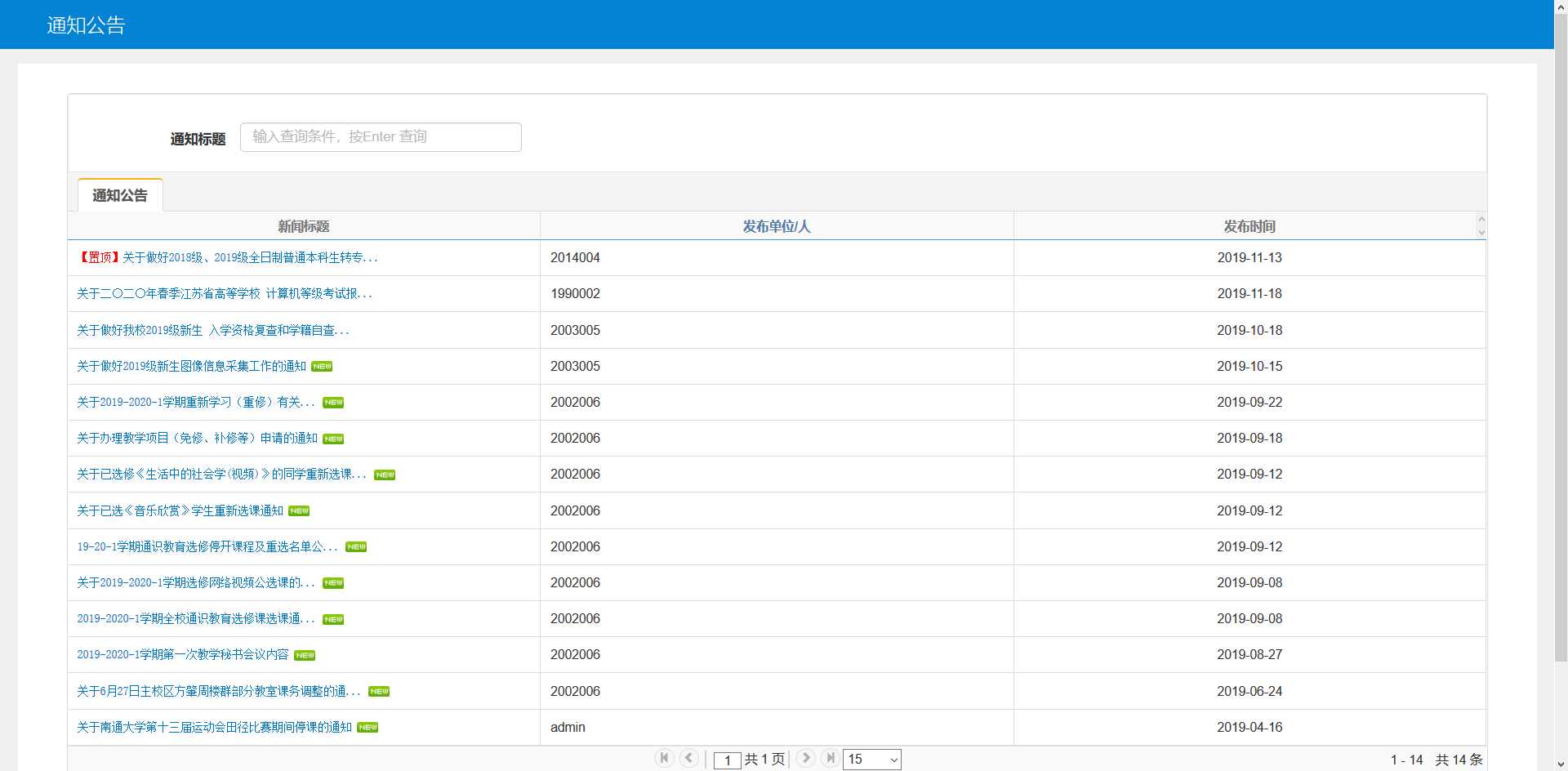The width and height of the screenshot is (1568, 771).
Task: Open 关于南通大学第十三届运动会 停课的通知
Action: click(x=214, y=727)
